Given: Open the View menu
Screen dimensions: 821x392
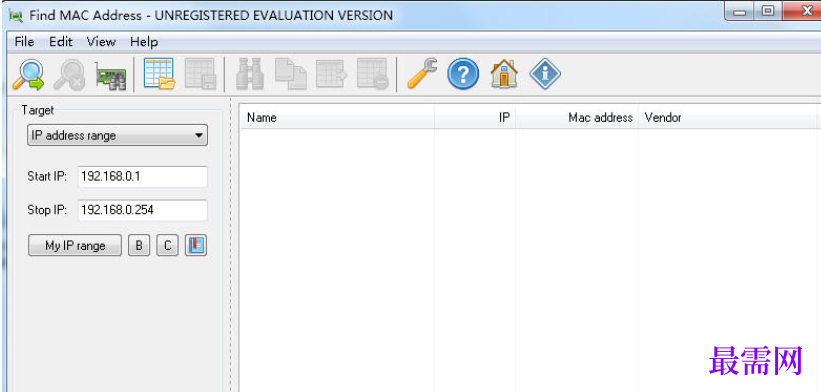Looking at the screenshot, I should (101, 42).
